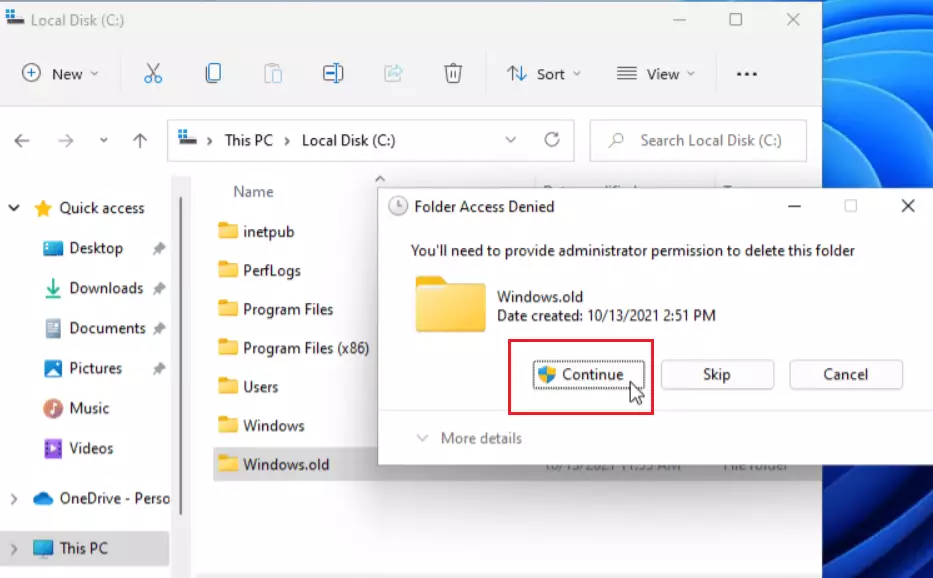
Task: Click the Paste clipboard icon
Action: 273,73
